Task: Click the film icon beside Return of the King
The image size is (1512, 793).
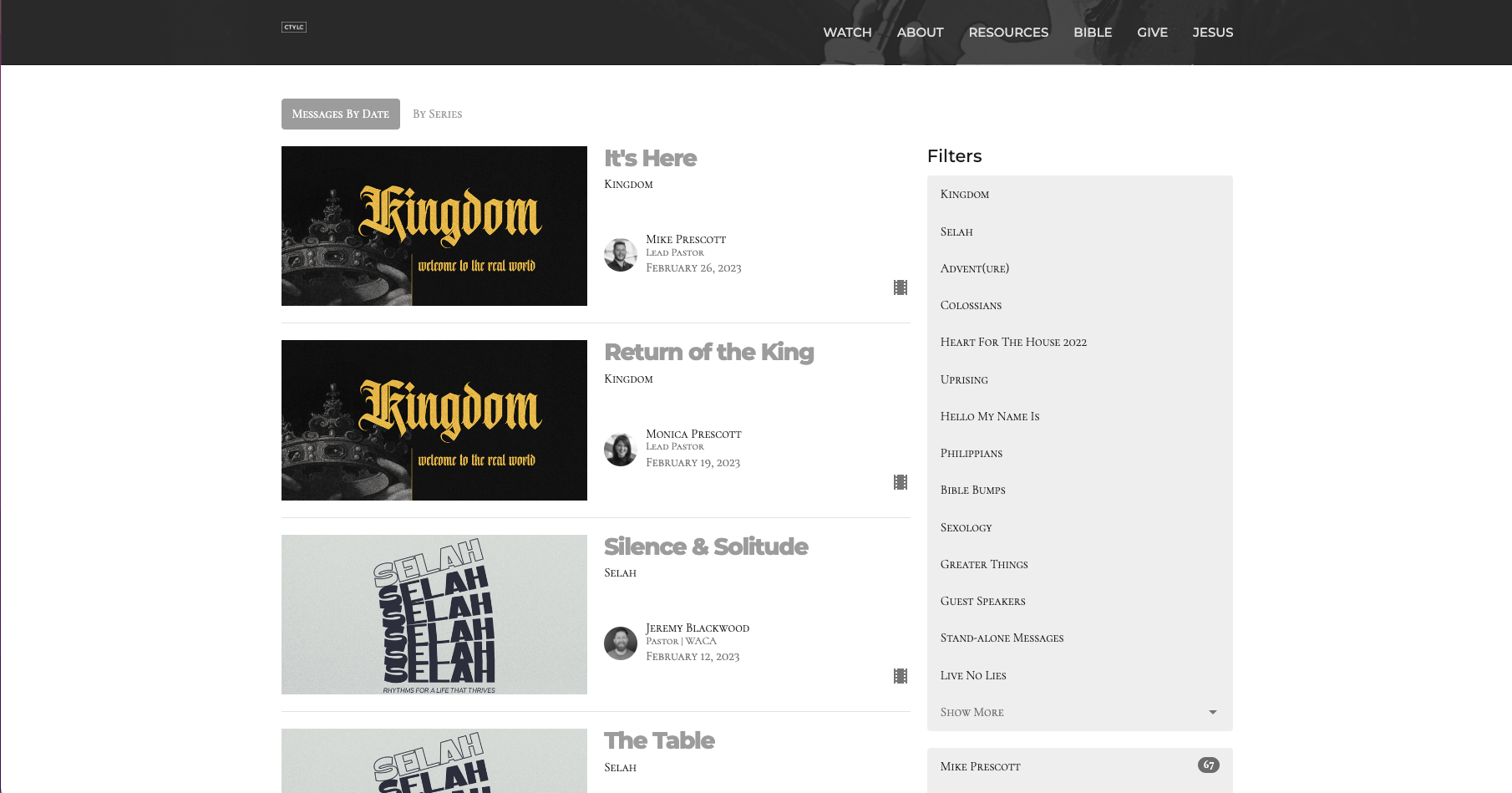Action: pyautogui.click(x=901, y=481)
